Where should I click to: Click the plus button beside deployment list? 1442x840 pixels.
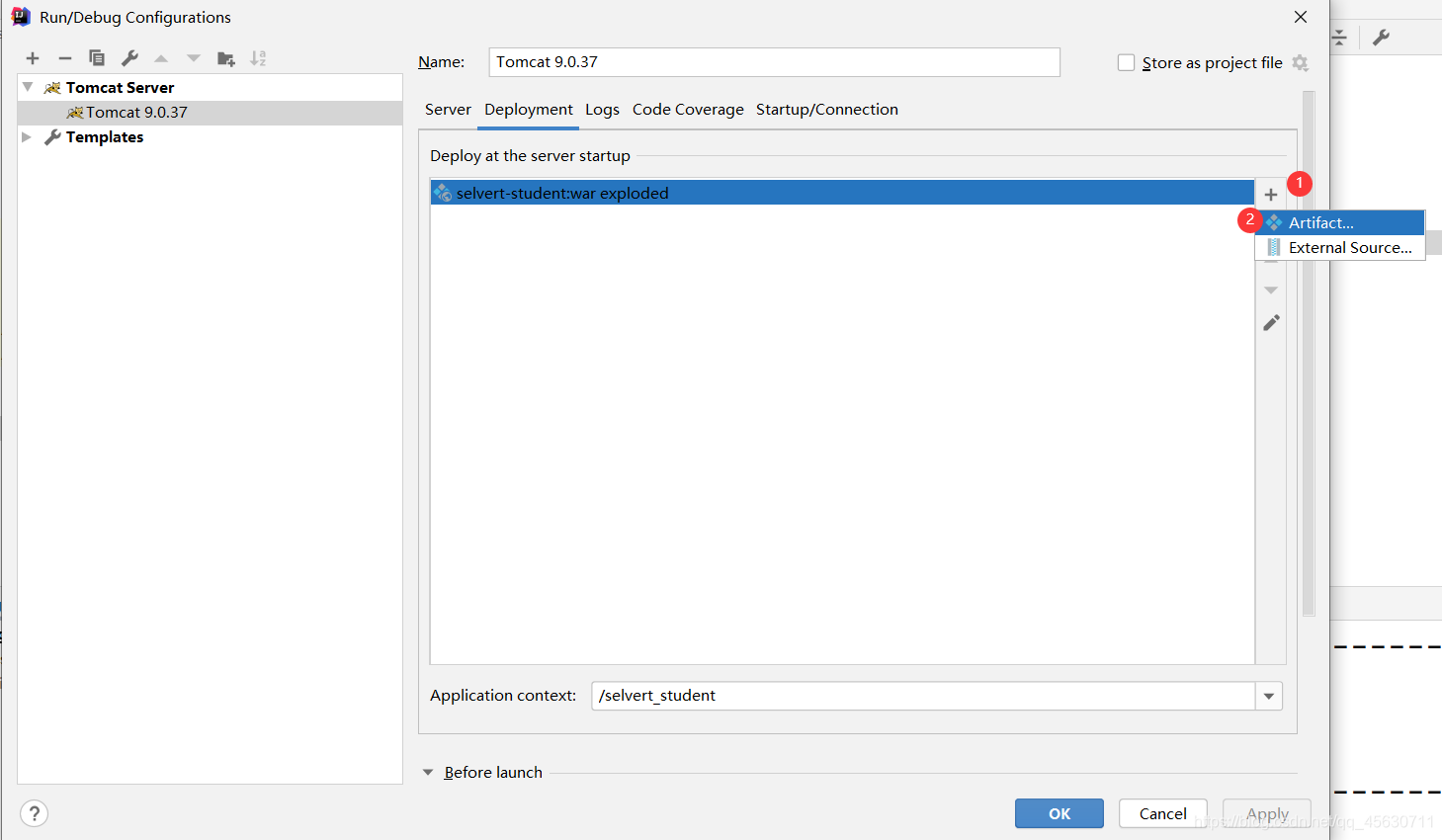click(x=1271, y=194)
